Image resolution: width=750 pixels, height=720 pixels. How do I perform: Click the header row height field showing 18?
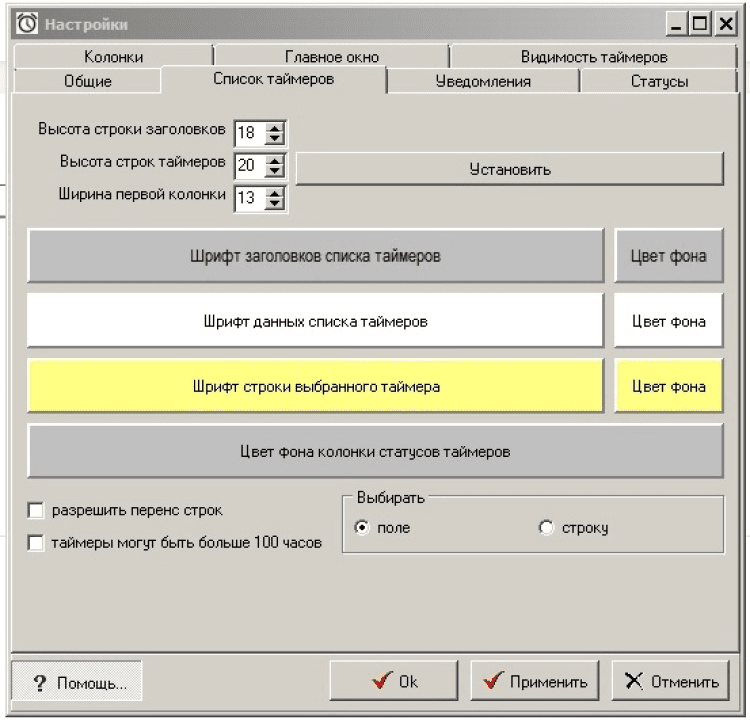(251, 133)
